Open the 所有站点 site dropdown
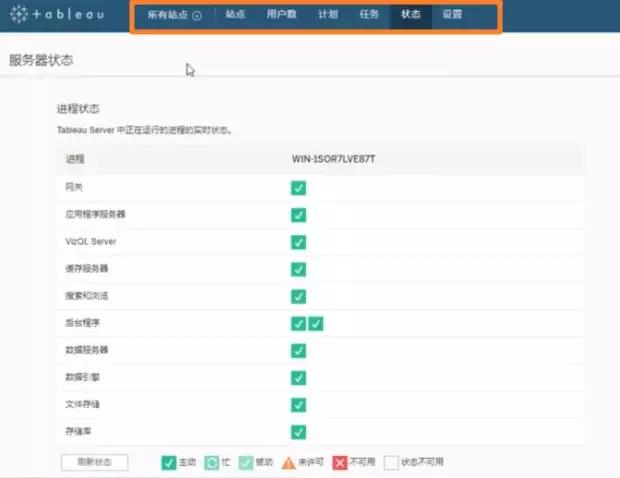 click(x=174, y=16)
